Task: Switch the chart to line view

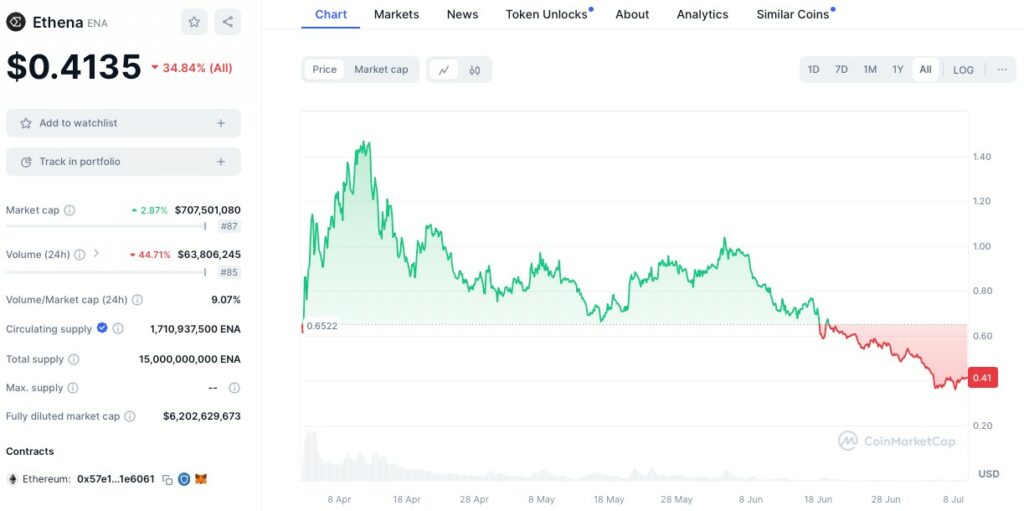Action: coord(444,70)
